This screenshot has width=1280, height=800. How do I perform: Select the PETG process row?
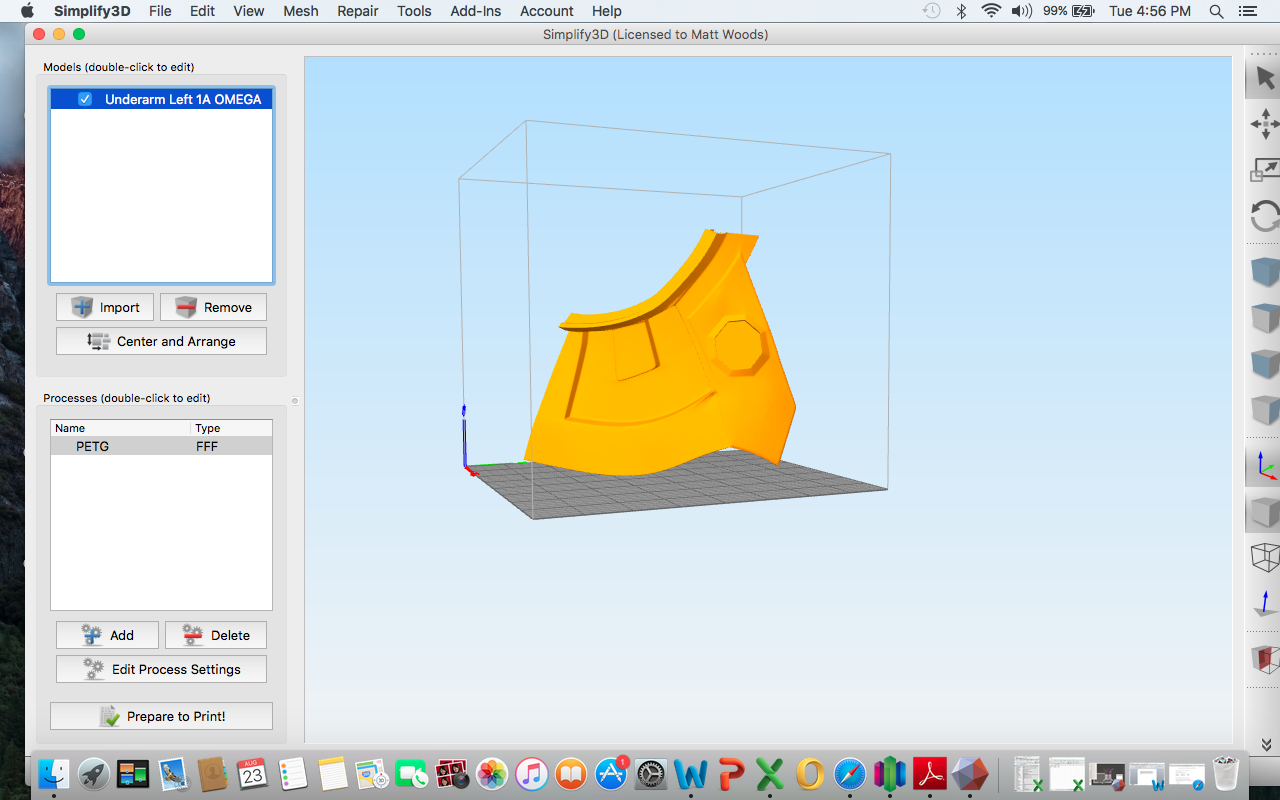point(161,446)
